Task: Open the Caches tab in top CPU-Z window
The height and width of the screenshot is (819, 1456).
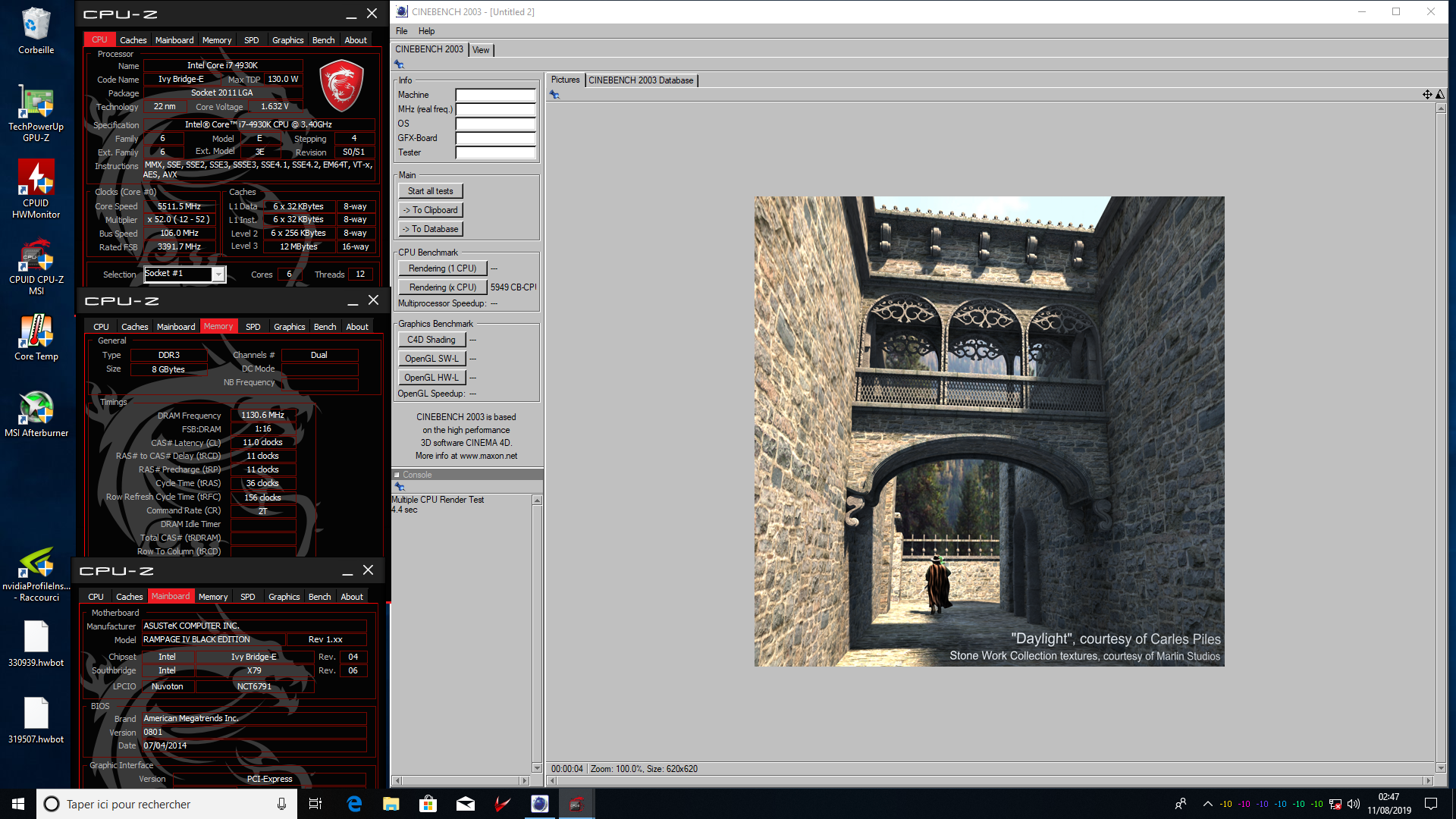Action: 133,40
